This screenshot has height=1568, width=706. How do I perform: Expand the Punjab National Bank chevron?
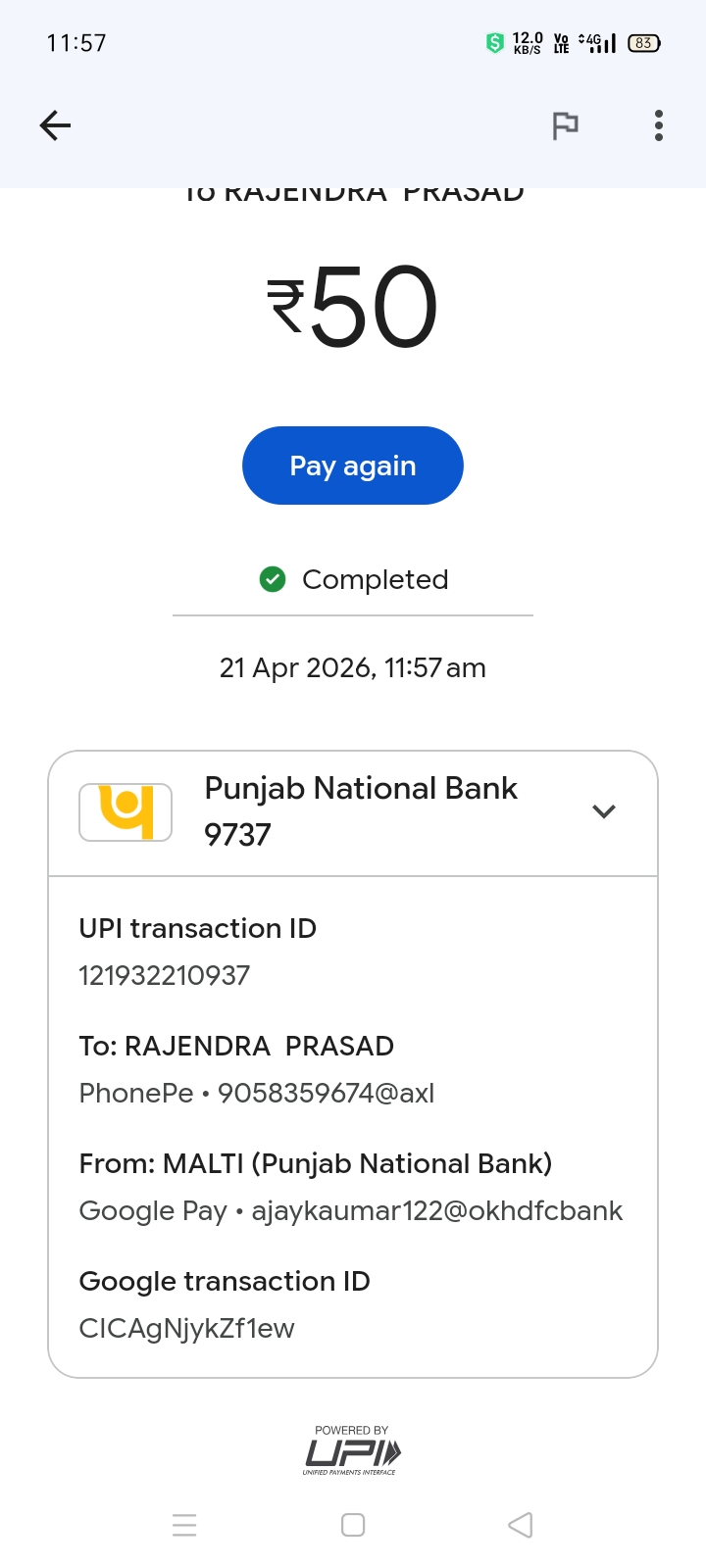click(x=604, y=811)
